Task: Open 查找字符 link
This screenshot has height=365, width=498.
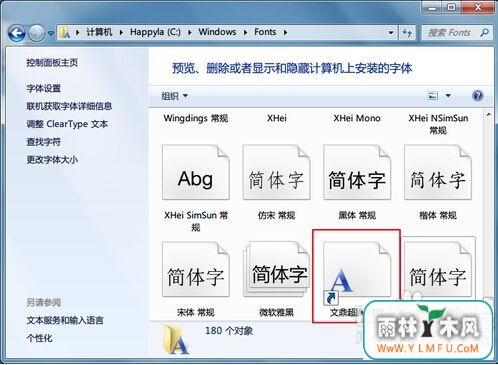Action: 44,142
